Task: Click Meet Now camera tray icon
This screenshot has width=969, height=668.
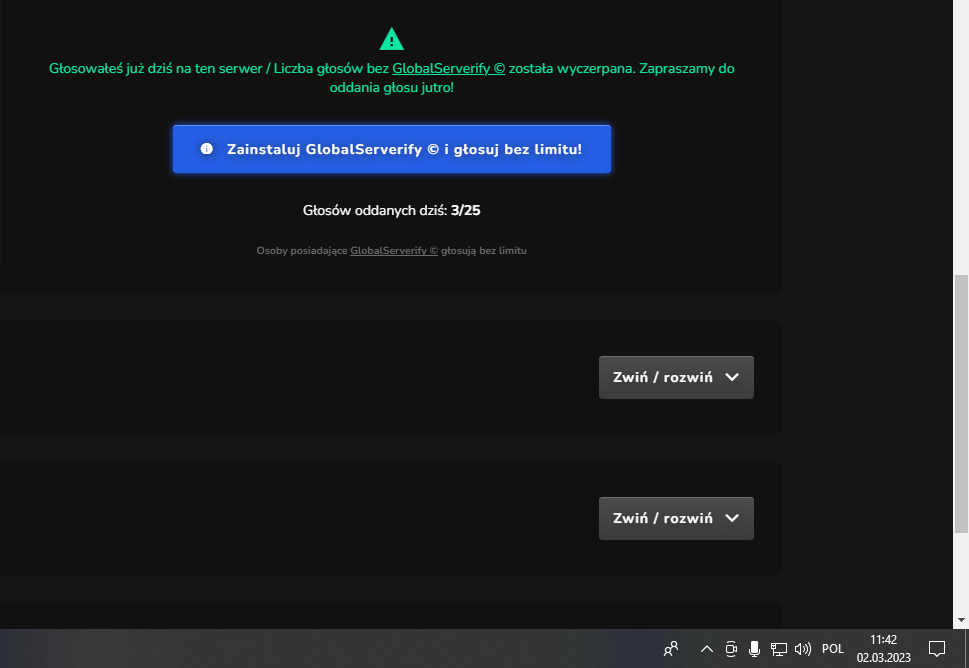Action: pyautogui.click(x=731, y=649)
